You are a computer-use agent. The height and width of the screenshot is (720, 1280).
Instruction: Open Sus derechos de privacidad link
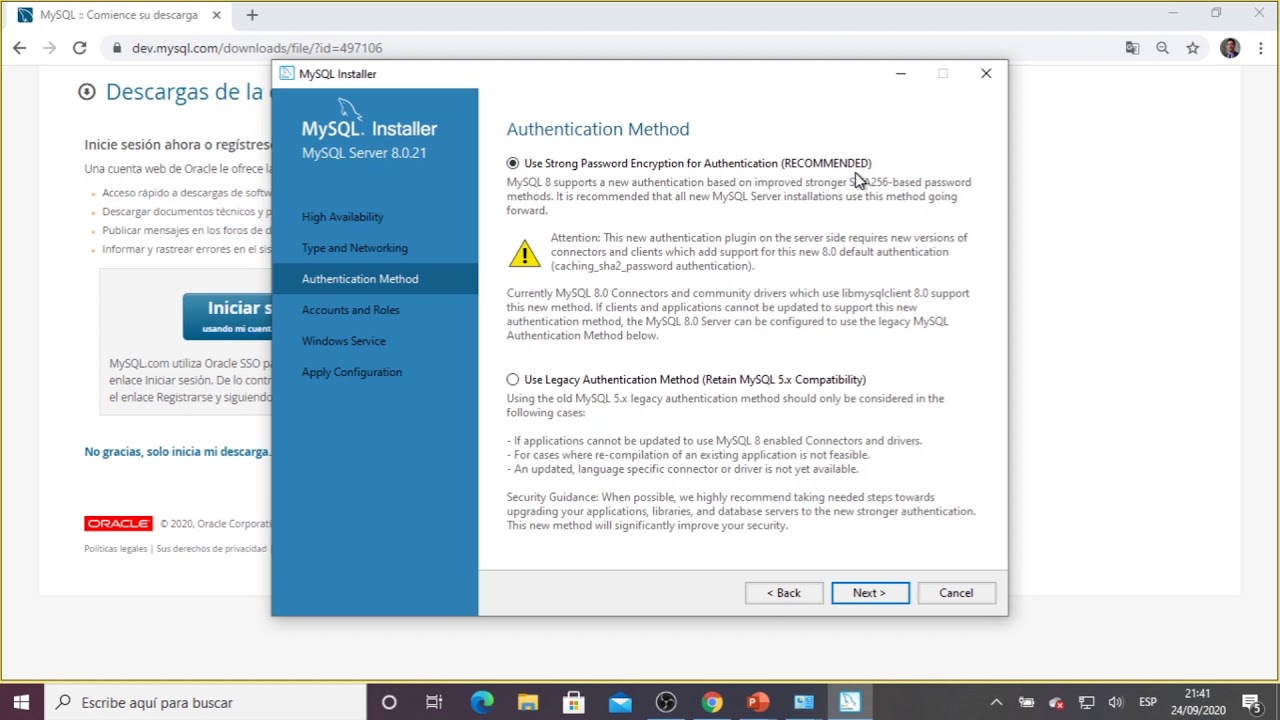(x=211, y=549)
